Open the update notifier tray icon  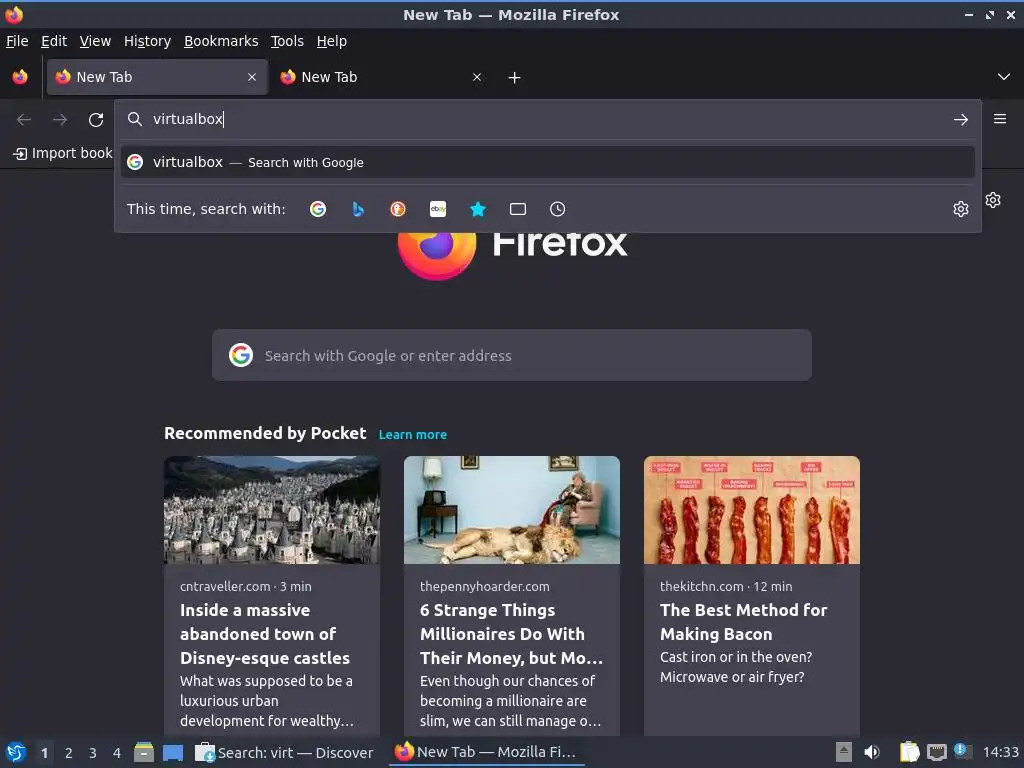pyautogui.click(x=963, y=751)
